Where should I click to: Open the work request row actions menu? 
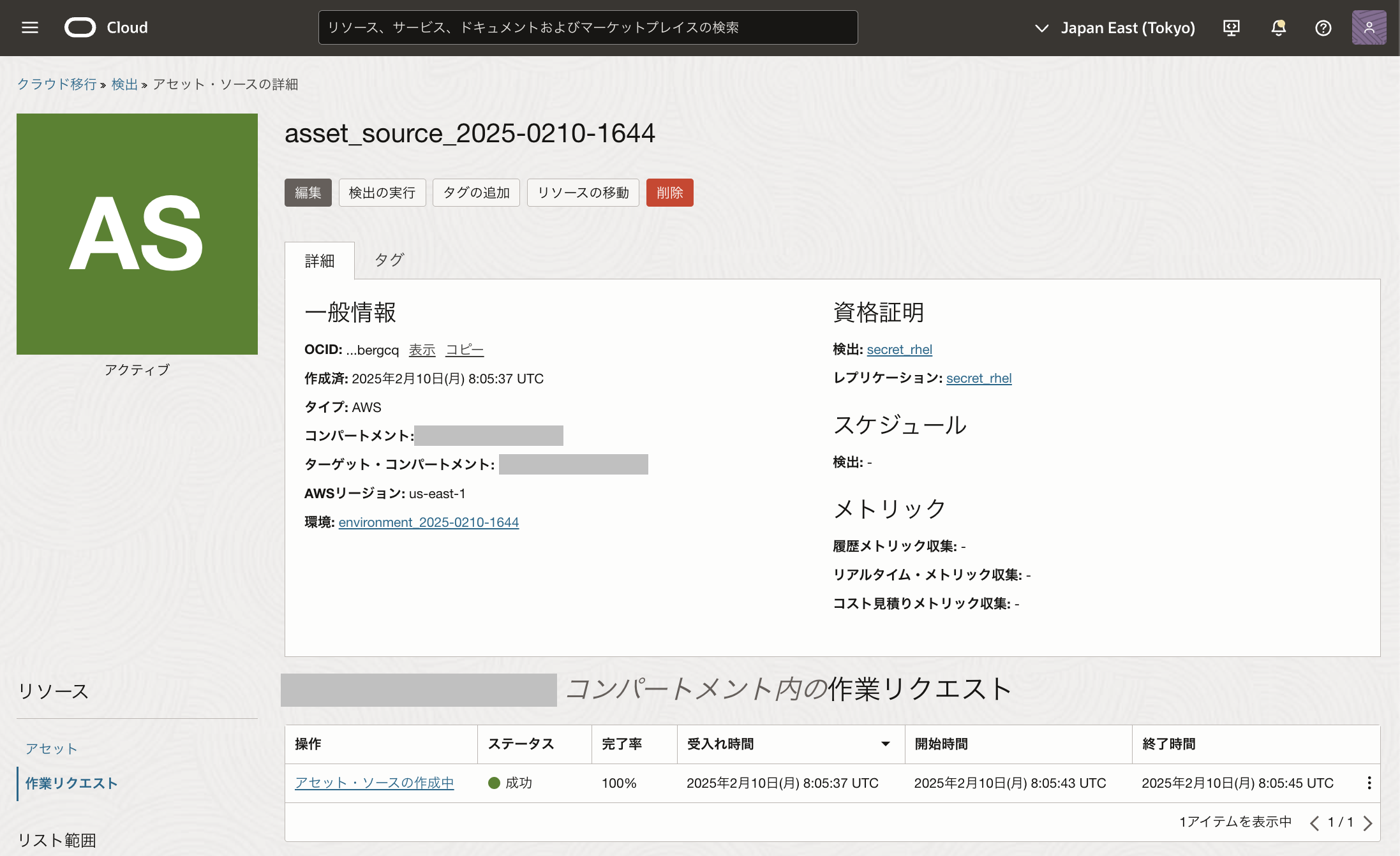tap(1369, 783)
